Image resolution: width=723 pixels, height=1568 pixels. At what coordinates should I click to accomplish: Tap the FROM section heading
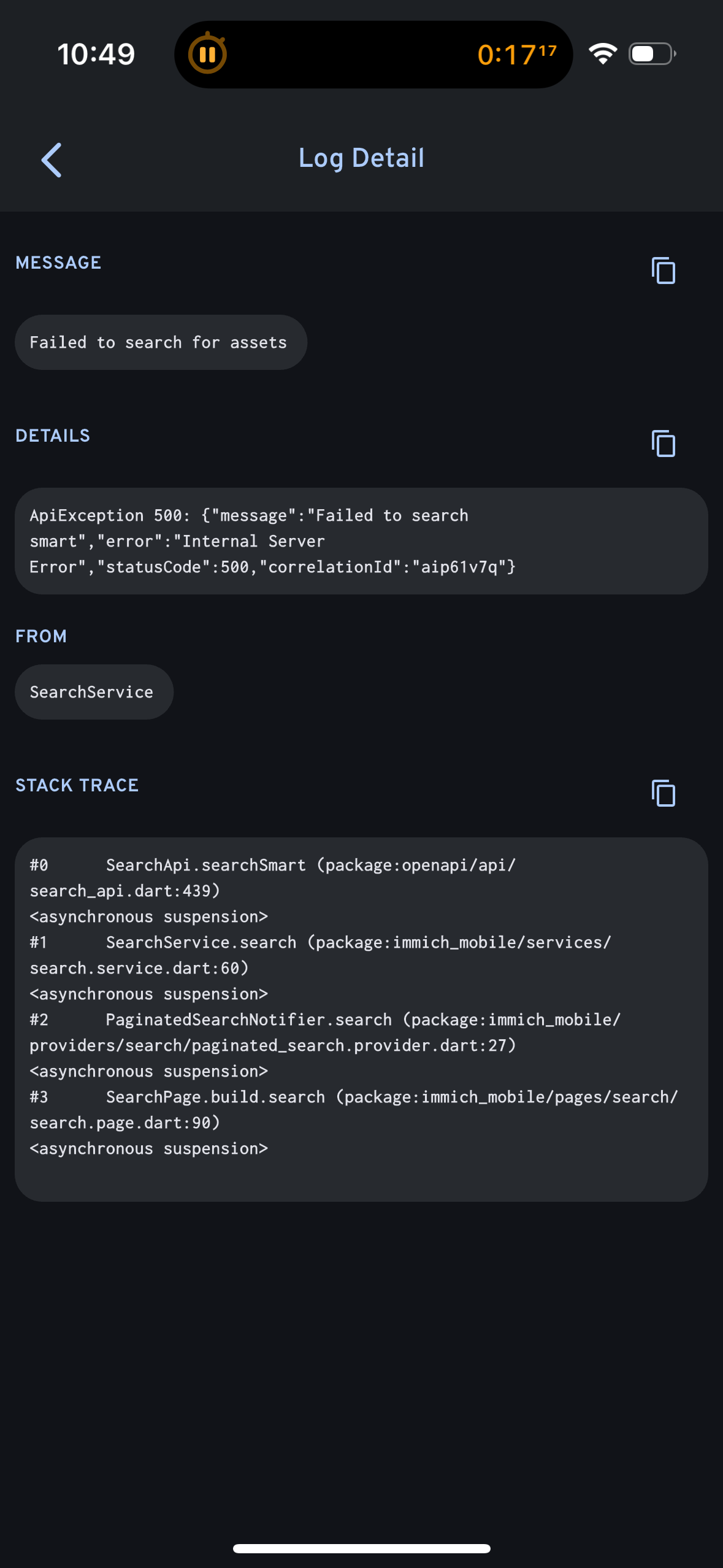click(41, 636)
